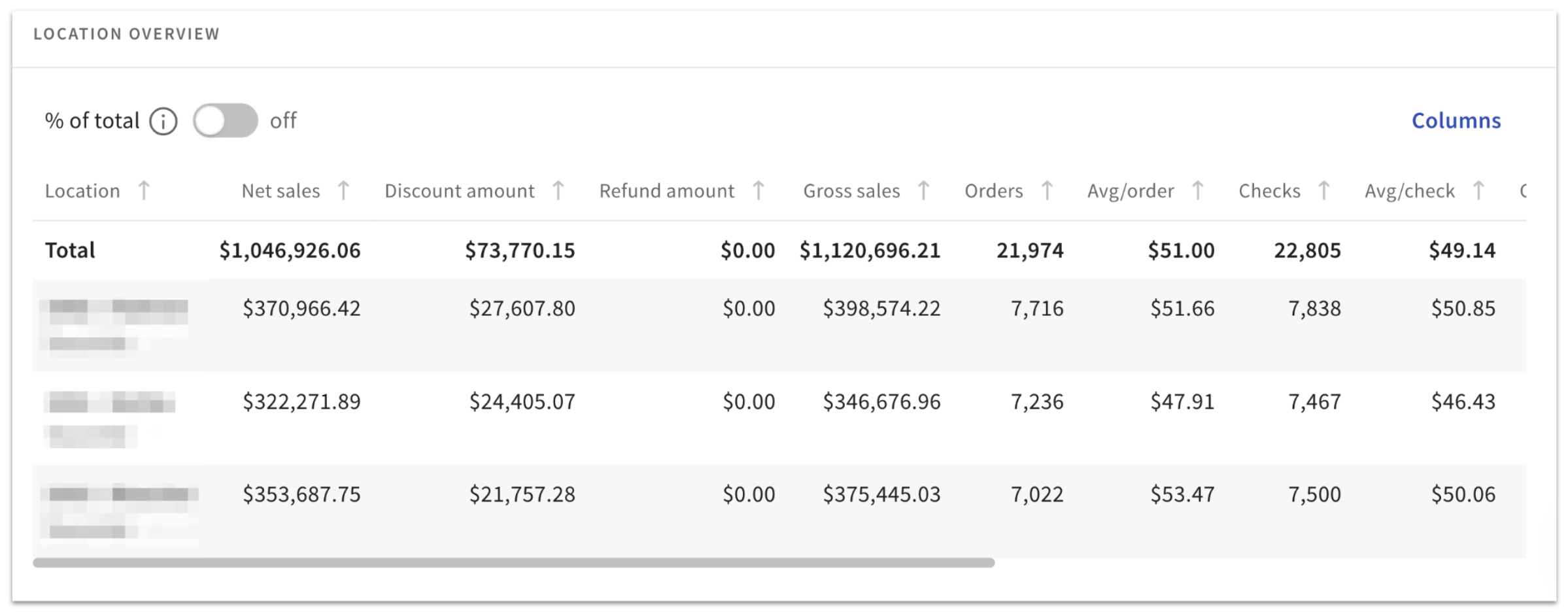Click the Gross sales column header
Screen dimensions: 1568x612
click(x=851, y=190)
